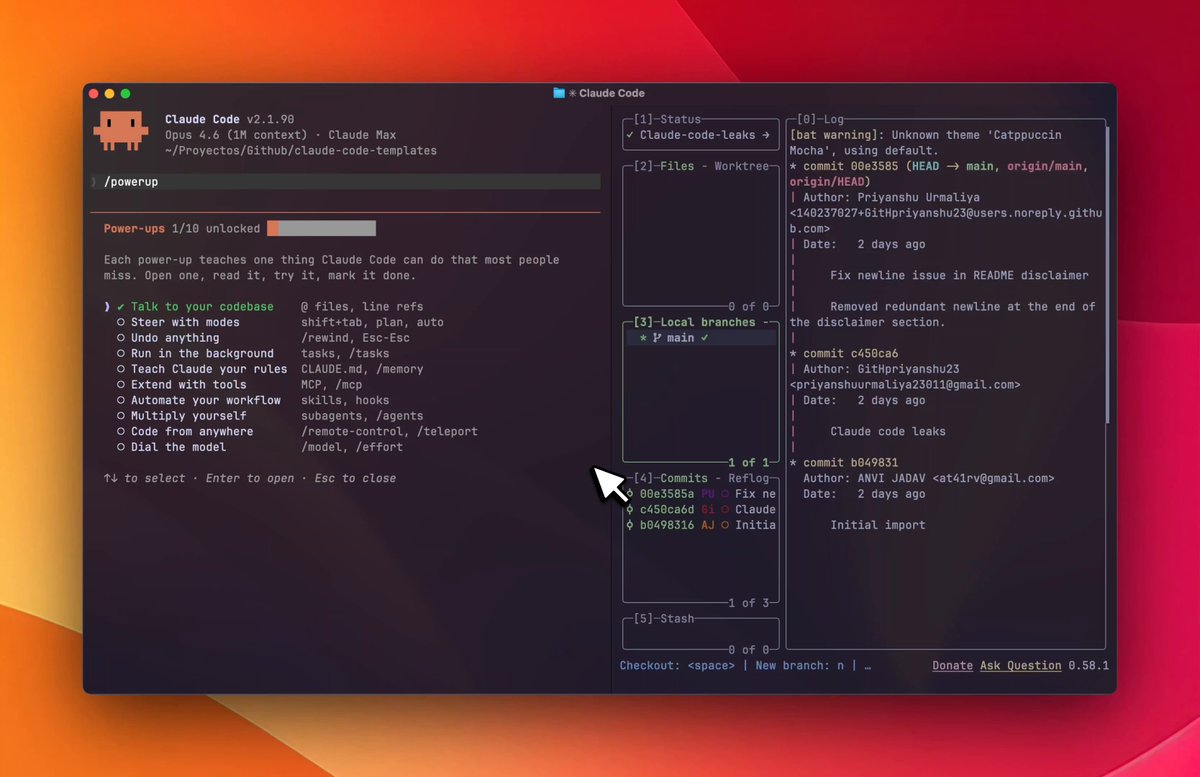This screenshot has width=1200, height=777.
Task: Click the path ~/Proyectos/Github/claude-code-templates
Action: click(301, 151)
